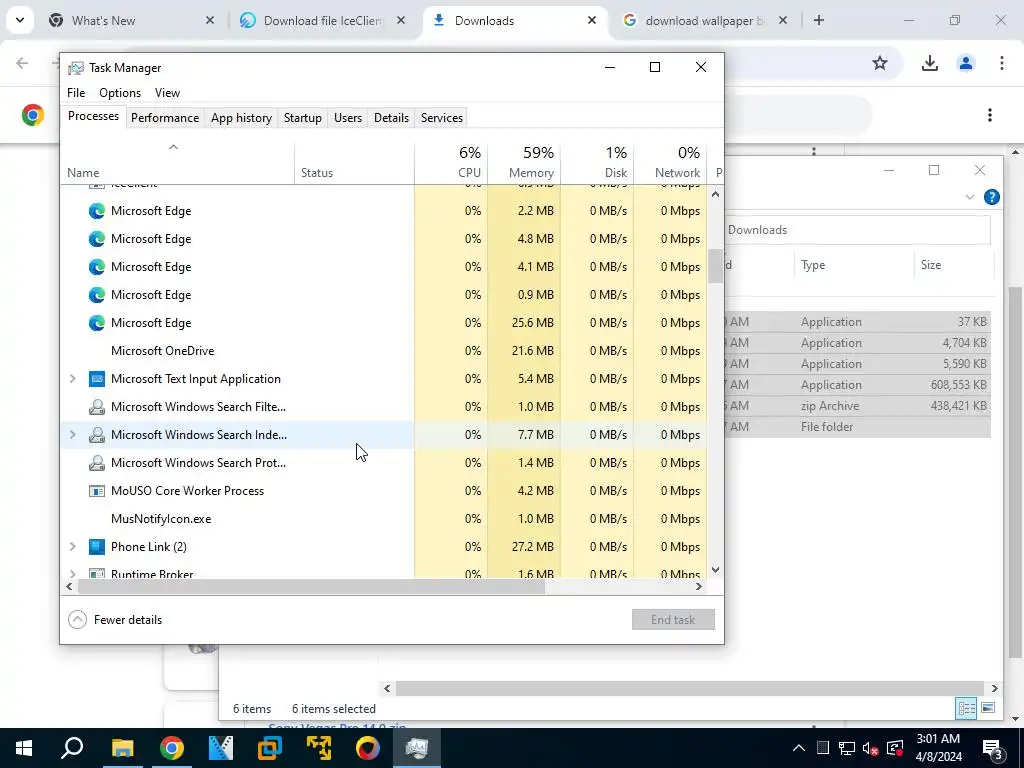Show hidden system tray icons
The image size is (1024, 768).
[799, 748]
